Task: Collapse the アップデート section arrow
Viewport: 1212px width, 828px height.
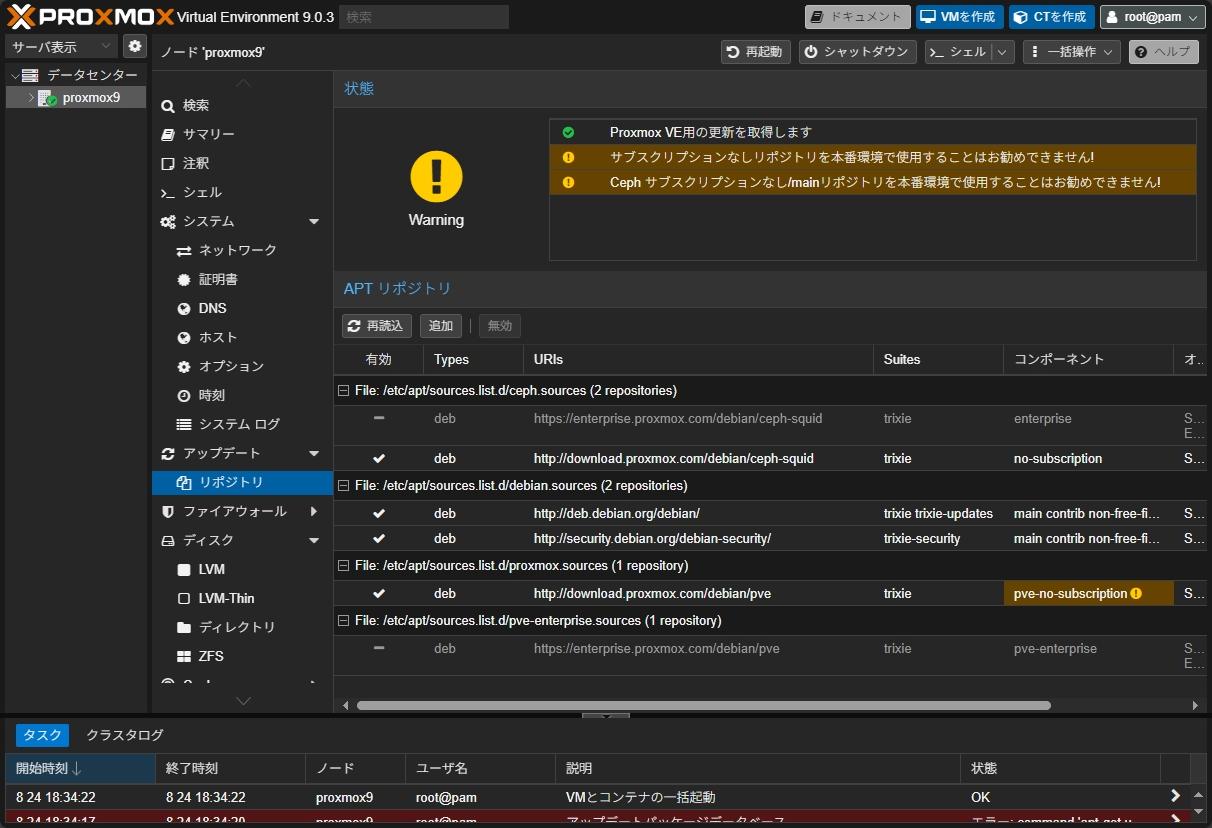Action: point(314,453)
